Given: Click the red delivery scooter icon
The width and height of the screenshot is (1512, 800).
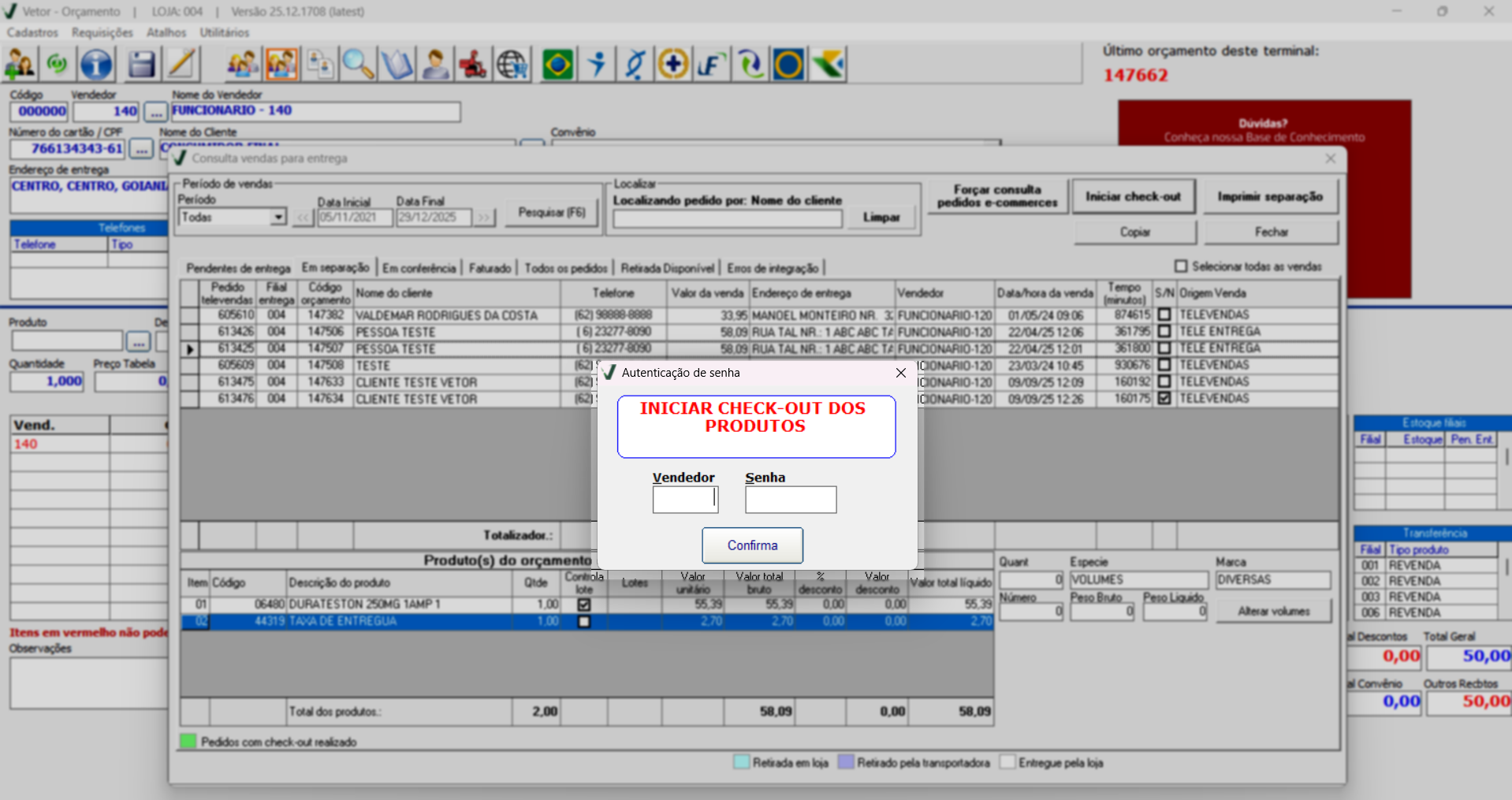Looking at the screenshot, I should click(x=473, y=65).
